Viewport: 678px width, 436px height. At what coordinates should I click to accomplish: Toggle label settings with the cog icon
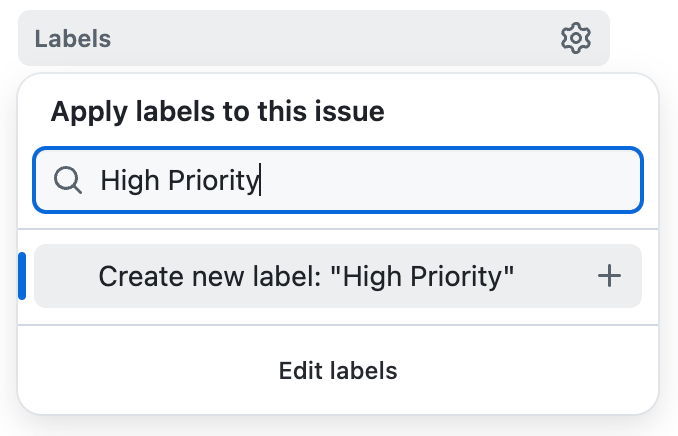click(x=575, y=39)
